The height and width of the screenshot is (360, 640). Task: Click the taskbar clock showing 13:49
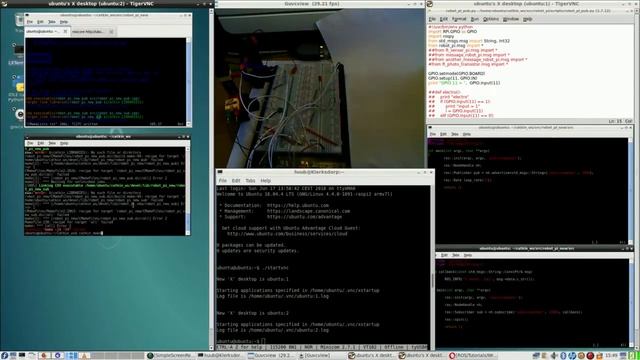[x=611, y=356]
